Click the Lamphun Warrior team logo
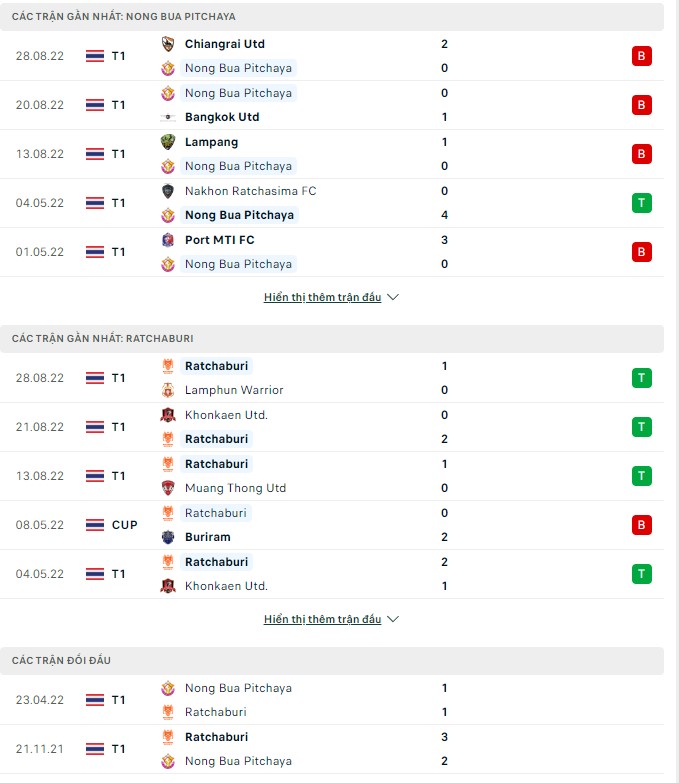 pos(168,390)
